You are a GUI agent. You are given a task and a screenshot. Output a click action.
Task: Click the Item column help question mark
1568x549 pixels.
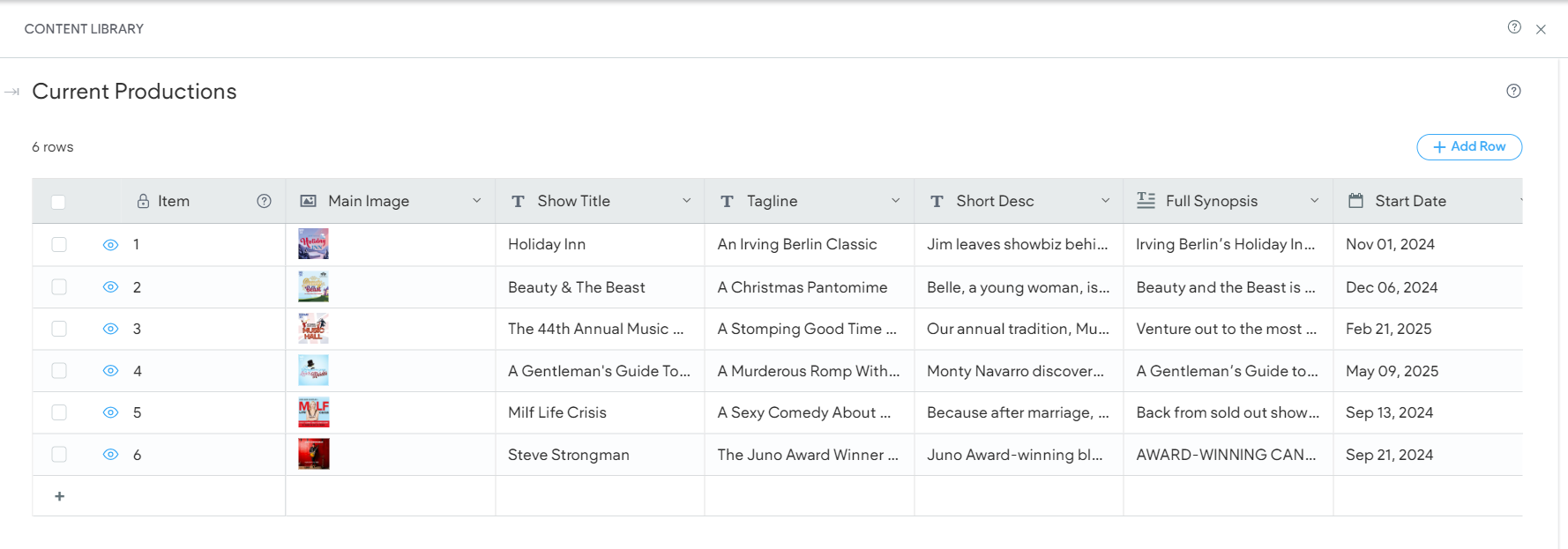[264, 201]
